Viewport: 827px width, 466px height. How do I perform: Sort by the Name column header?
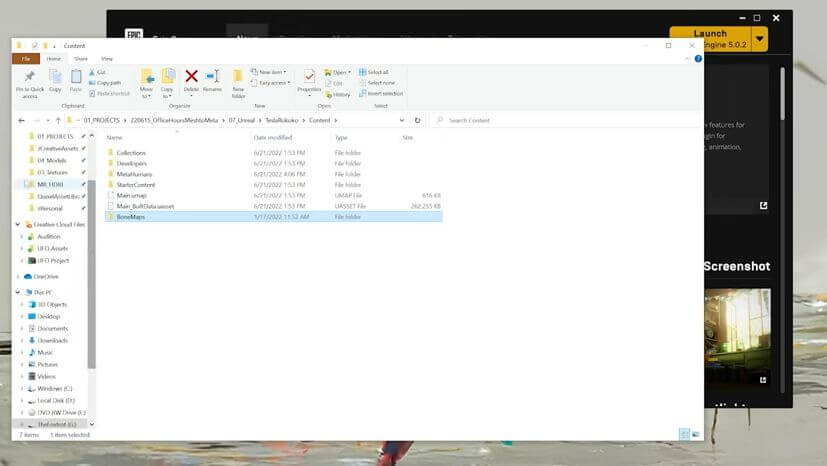114,138
